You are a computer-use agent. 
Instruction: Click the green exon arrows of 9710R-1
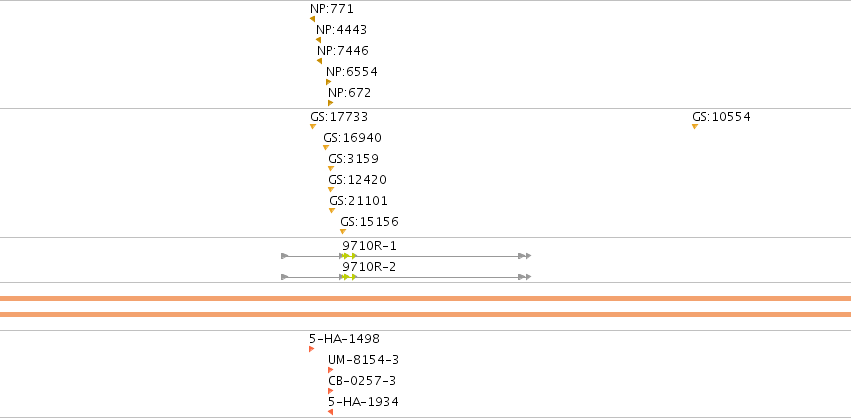(x=350, y=256)
